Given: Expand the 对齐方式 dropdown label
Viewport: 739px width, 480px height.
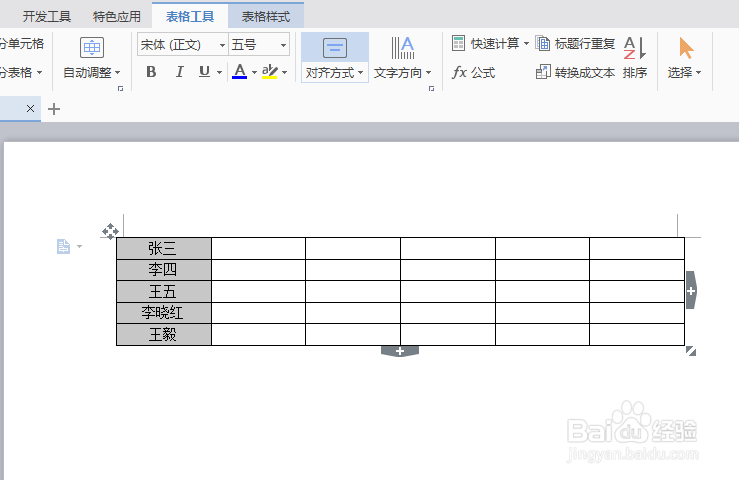Looking at the screenshot, I should pos(334,73).
